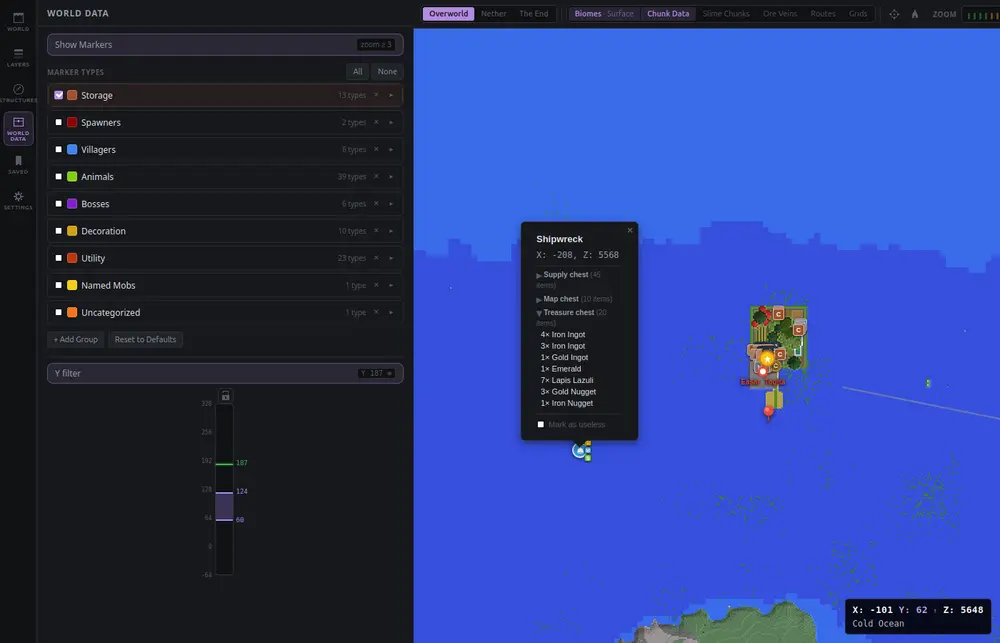Remove the Spawners group with its × icon

(x=376, y=122)
